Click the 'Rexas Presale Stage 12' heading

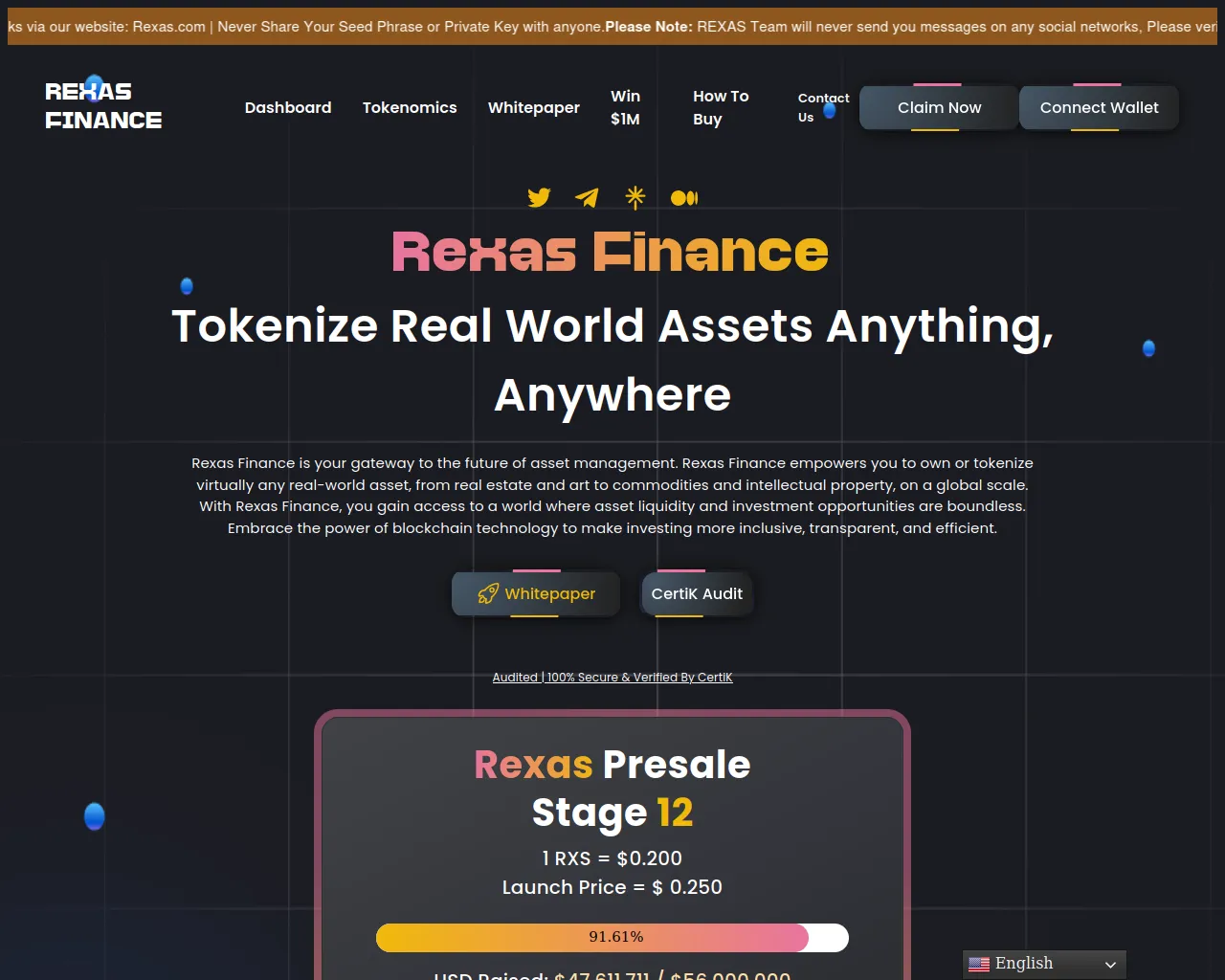(612, 788)
